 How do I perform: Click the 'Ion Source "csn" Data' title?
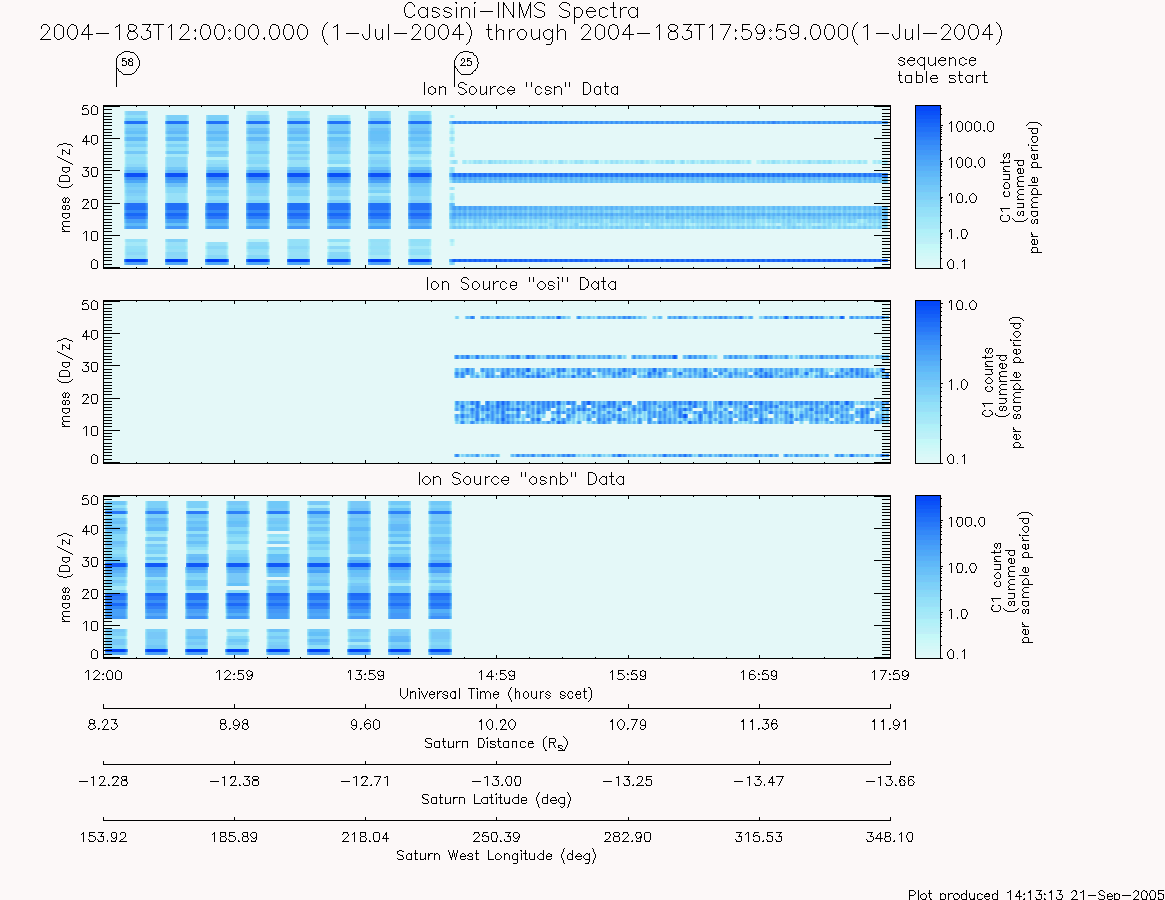point(521,89)
